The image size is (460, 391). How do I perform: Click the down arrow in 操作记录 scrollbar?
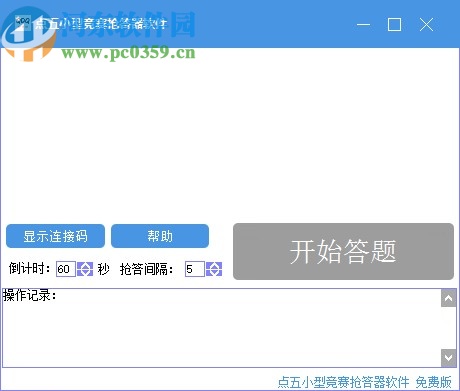(448, 358)
